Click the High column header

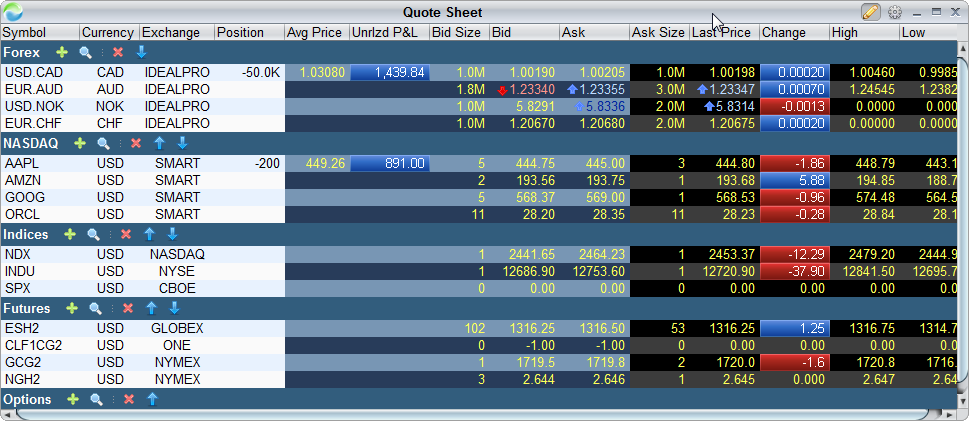point(864,33)
